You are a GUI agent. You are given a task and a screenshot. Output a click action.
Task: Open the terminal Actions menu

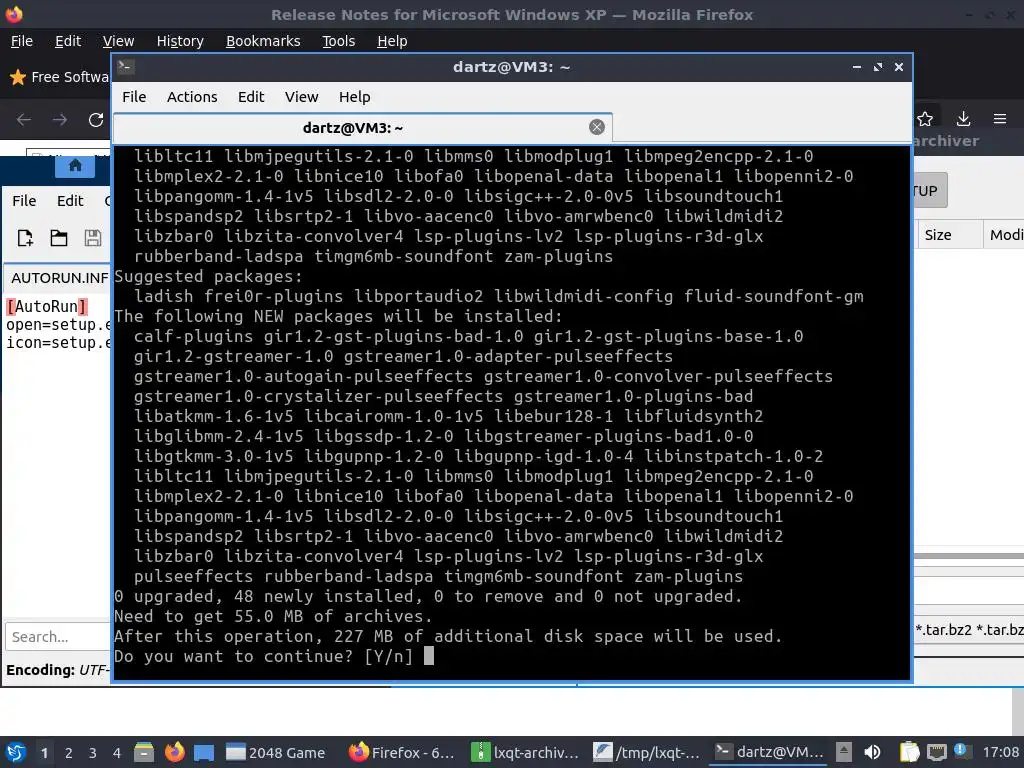[x=192, y=97]
